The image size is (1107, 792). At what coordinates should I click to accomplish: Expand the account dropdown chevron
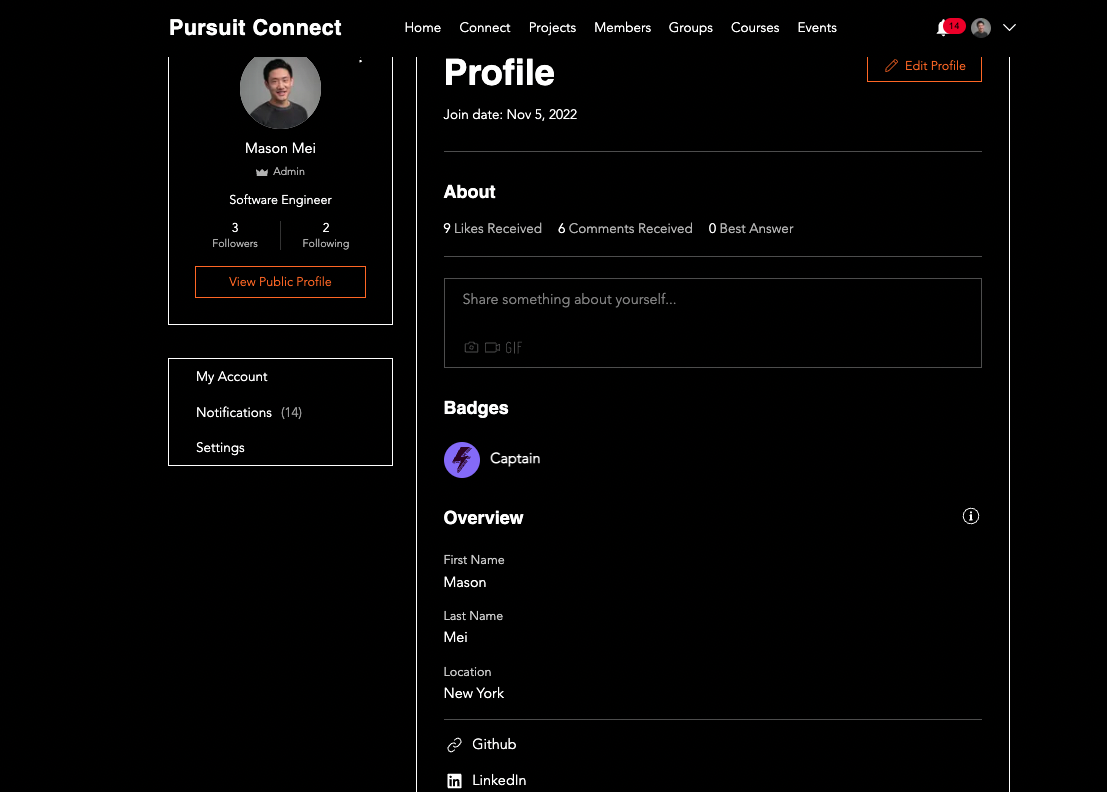click(x=1010, y=27)
